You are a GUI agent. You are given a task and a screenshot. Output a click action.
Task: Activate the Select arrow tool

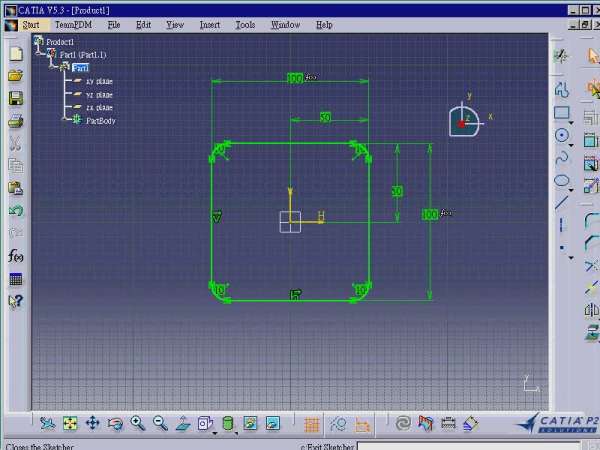(593, 56)
